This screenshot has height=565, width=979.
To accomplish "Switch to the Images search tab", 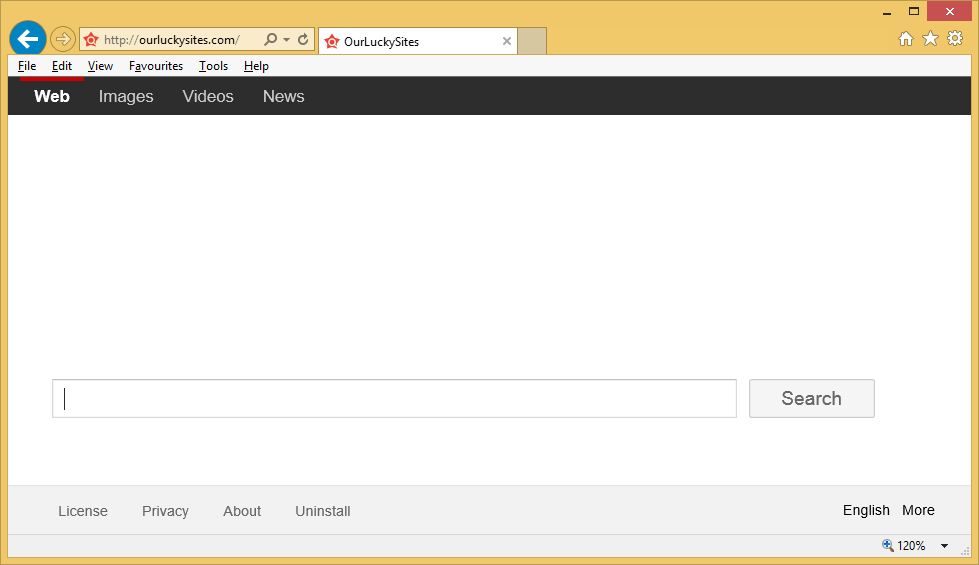I will [126, 97].
